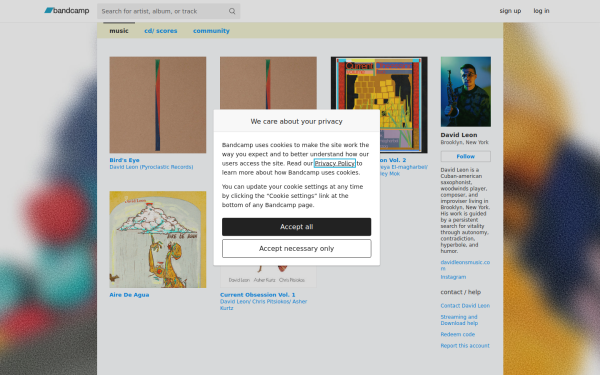
Task: Open the Aire De Agua title link
Action: 129,295
